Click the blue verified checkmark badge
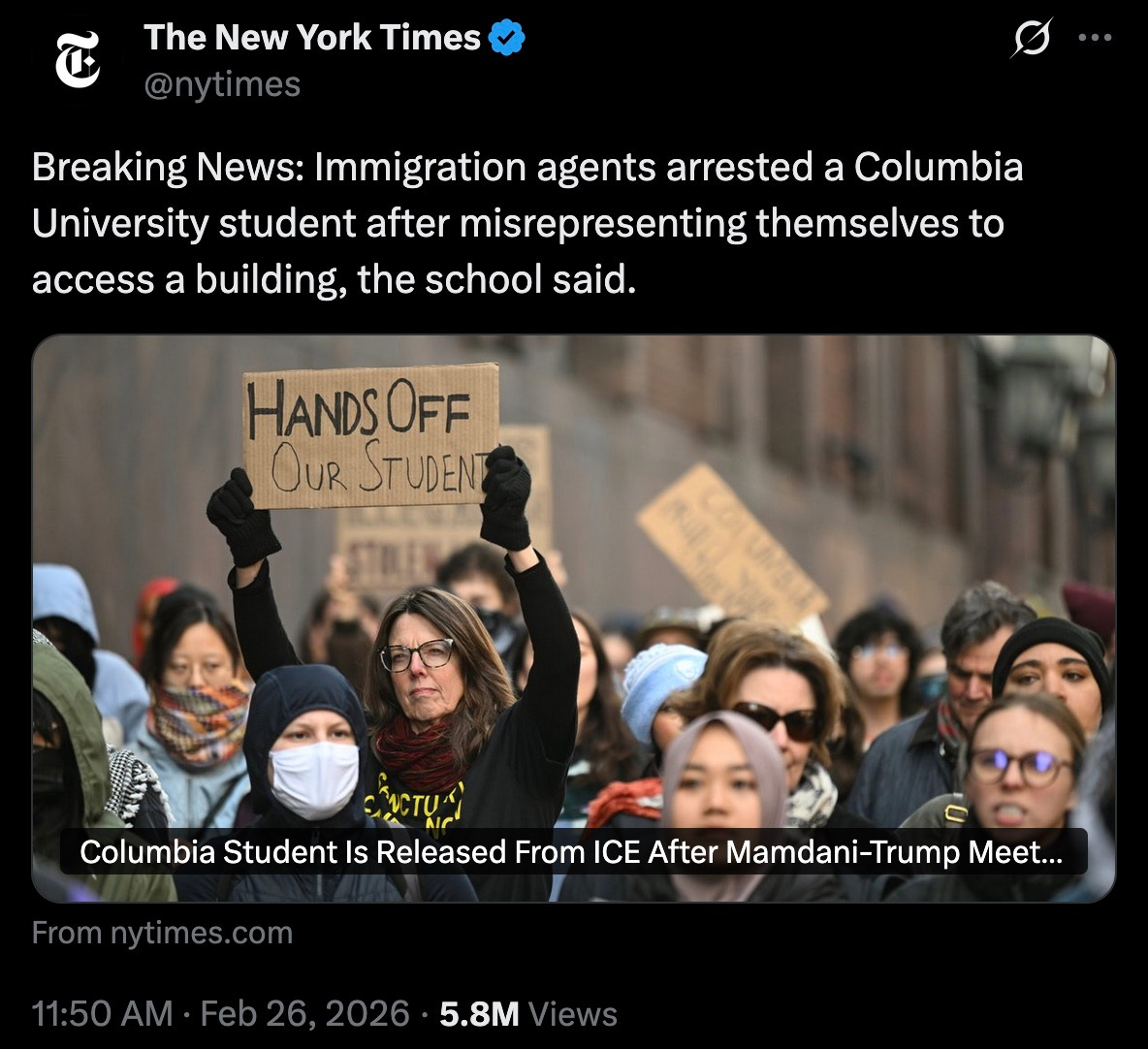This screenshot has height=1049, width=1148. pyautogui.click(x=507, y=38)
